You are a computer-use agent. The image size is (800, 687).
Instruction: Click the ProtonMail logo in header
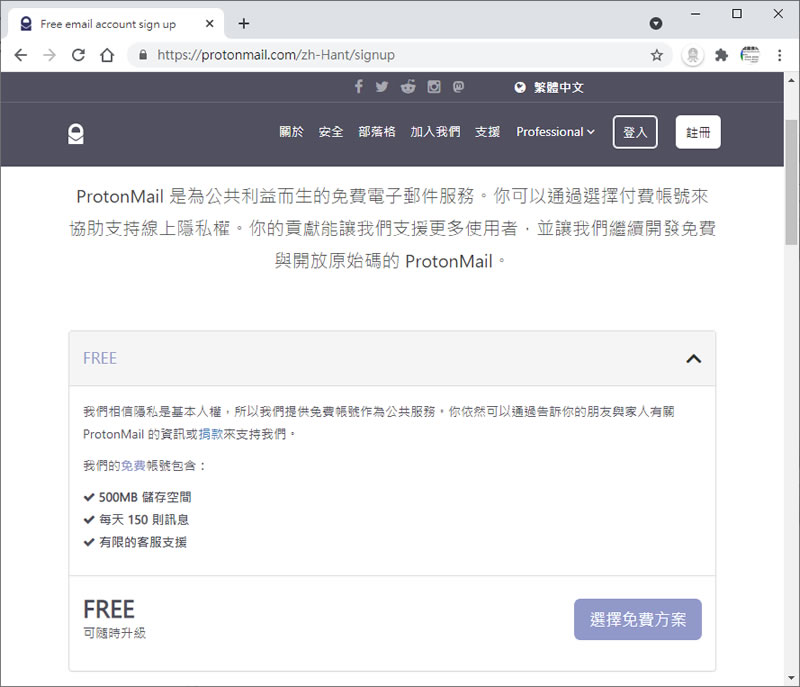[76, 134]
